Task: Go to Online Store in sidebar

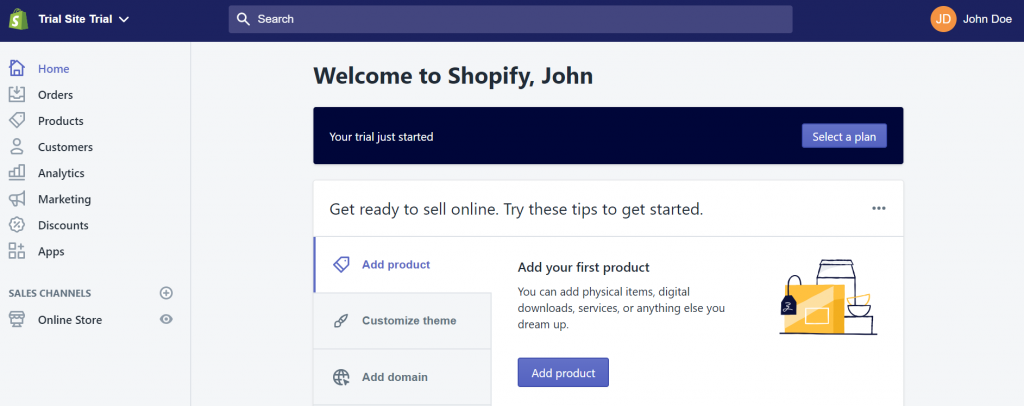Action: click(70, 320)
